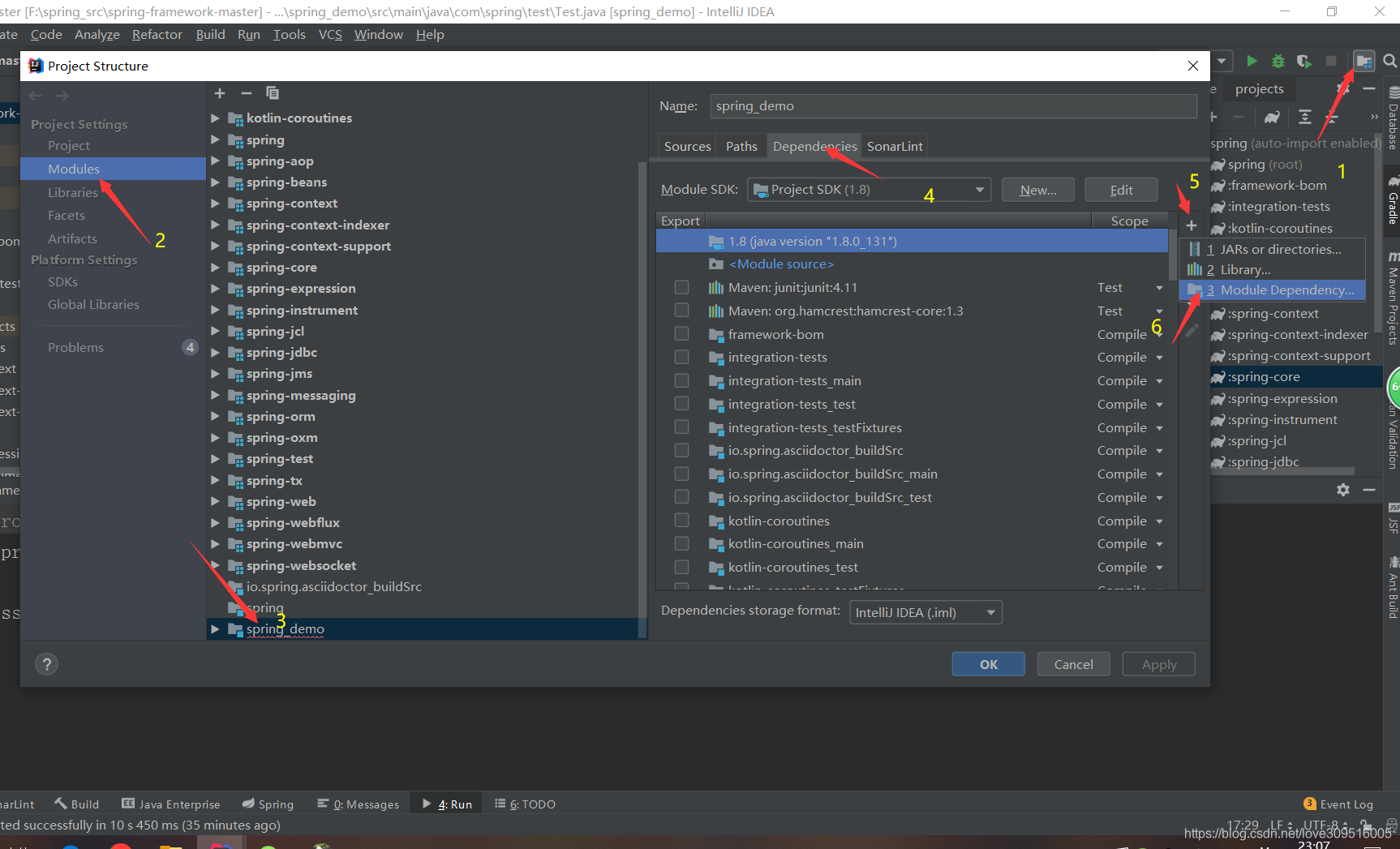Toggle export checkbox for integration-tests_main
1400x849 pixels.
click(681, 380)
